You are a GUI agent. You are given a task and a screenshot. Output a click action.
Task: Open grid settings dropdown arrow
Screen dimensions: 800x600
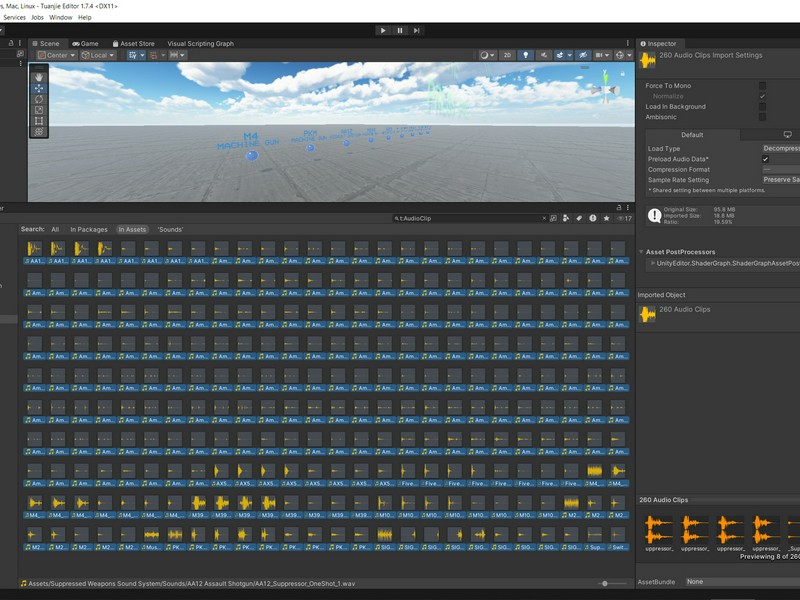pos(142,55)
